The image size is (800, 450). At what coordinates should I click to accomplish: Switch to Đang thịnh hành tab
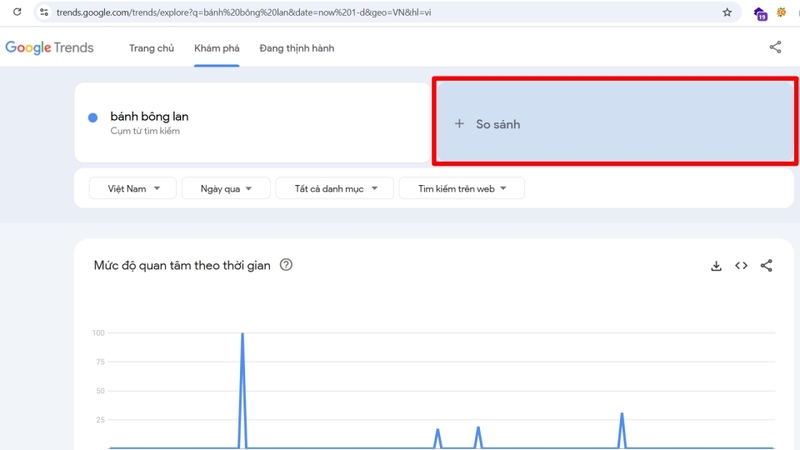(x=297, y=48)
